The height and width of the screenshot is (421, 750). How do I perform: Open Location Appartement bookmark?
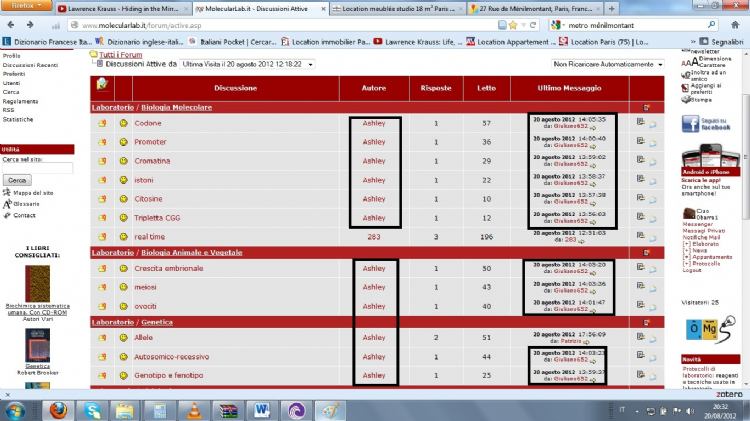click(x=512, y=42)
